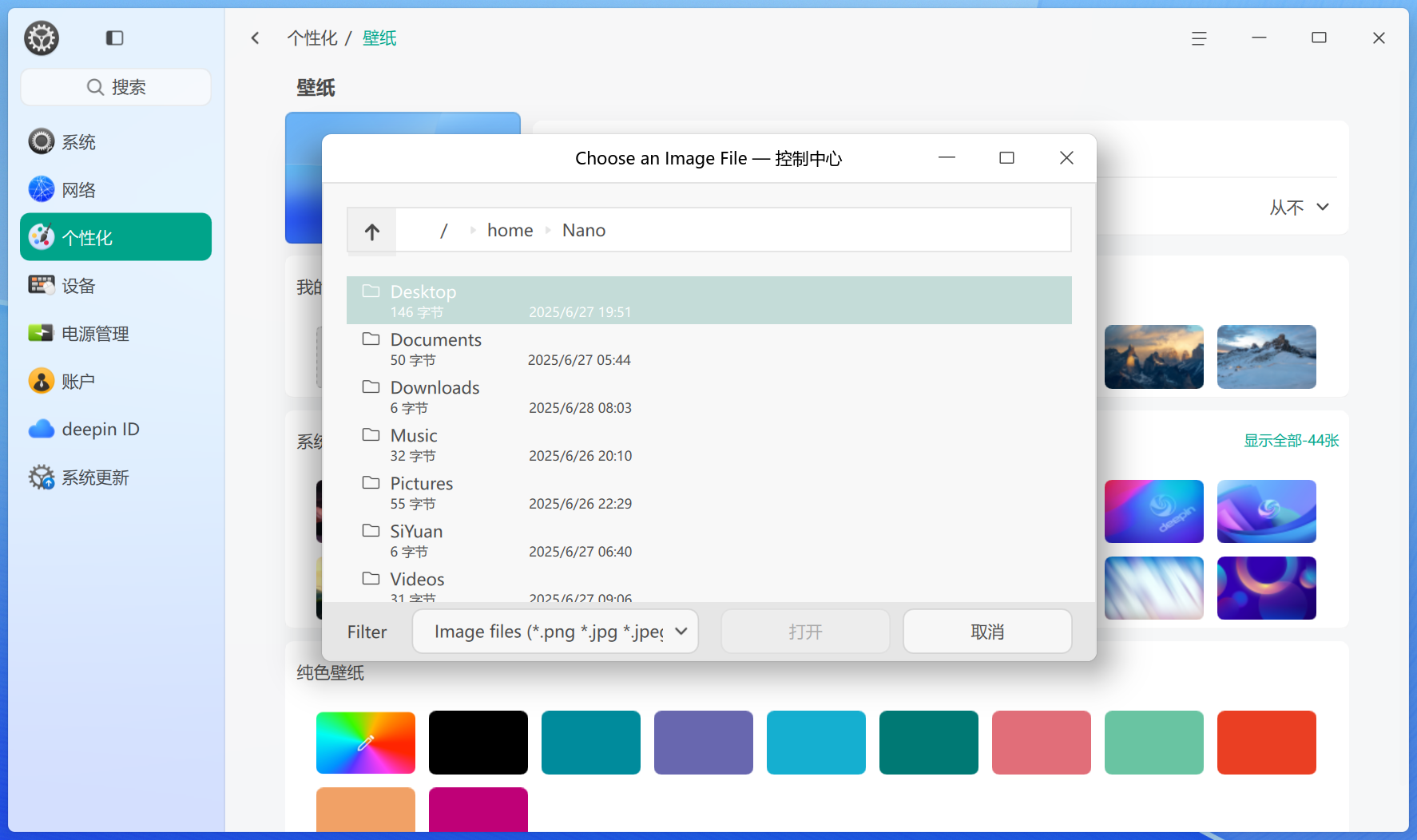Toggle the sidebar collapse icon
1417x840 pixels.
pos(114,38)
